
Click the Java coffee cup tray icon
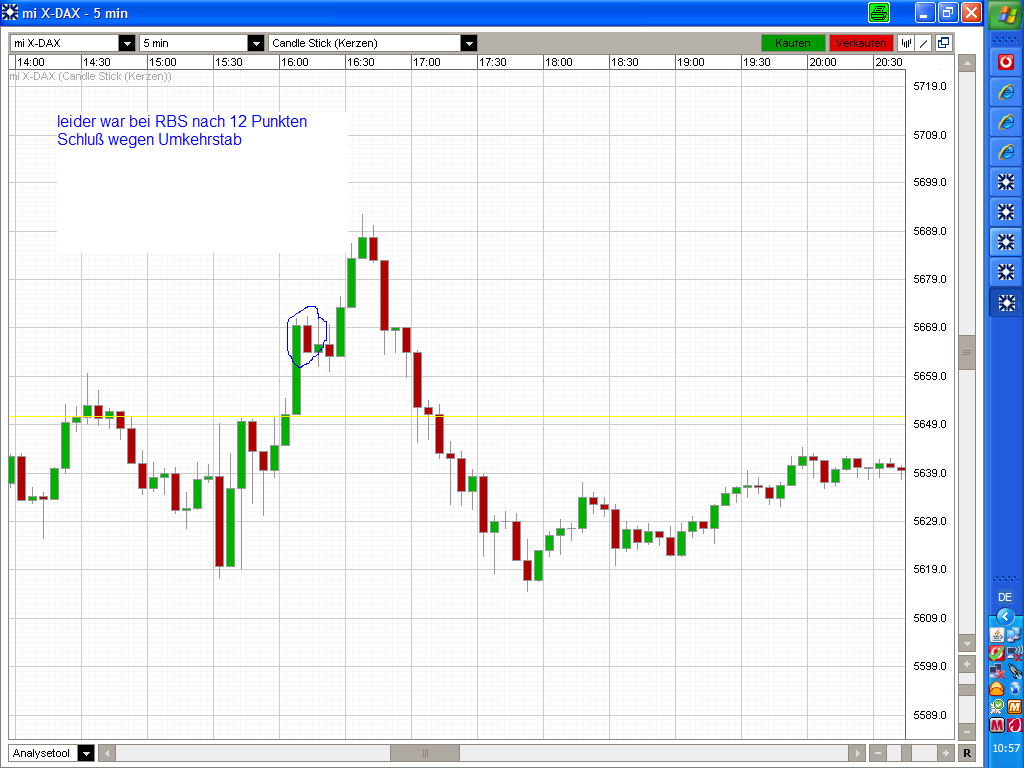997,635
